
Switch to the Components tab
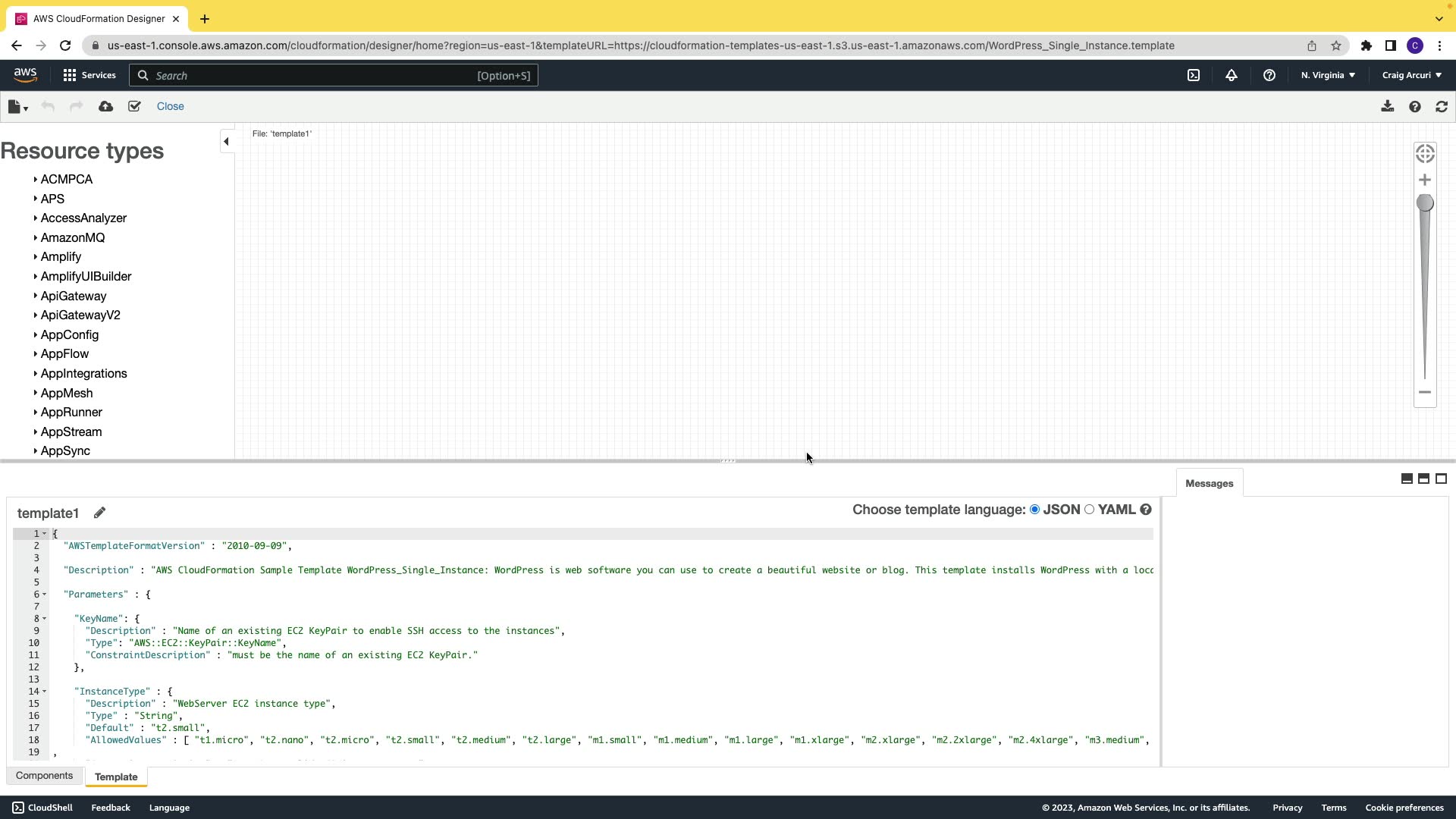(44, 776)
